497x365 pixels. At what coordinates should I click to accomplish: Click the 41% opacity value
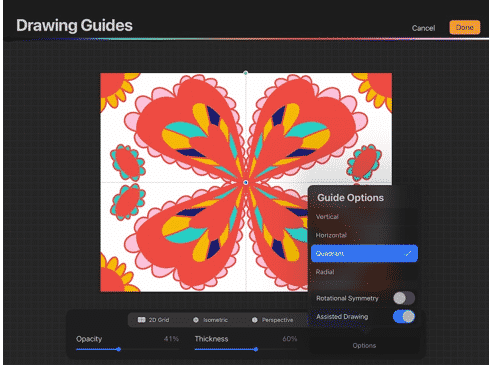(x=171, y=339)
